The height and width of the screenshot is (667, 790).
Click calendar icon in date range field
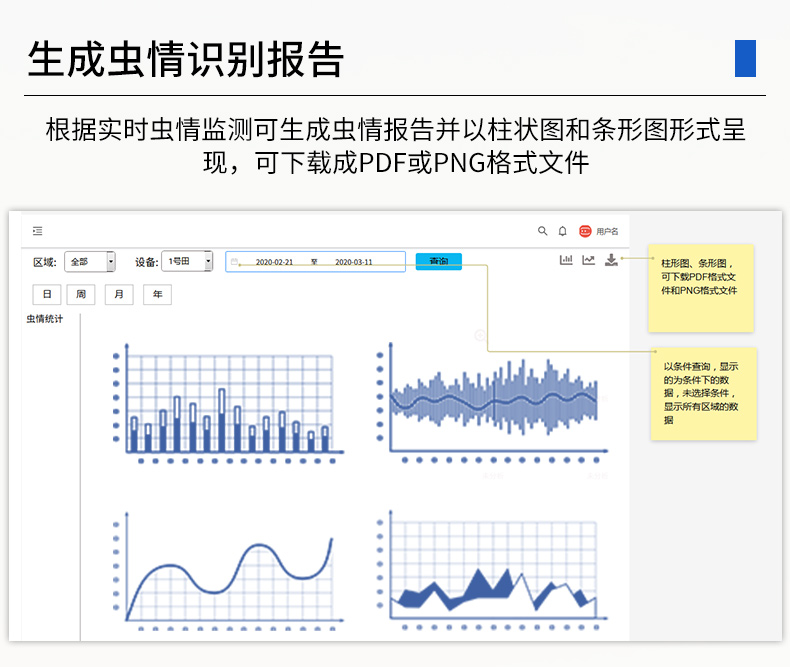tap(235, 262)
